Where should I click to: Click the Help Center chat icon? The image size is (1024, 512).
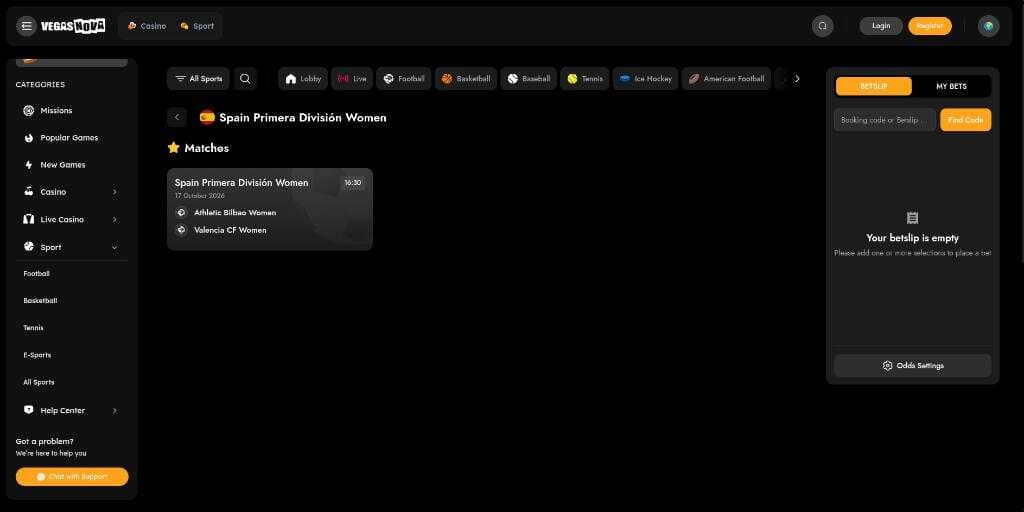pyautogui.click(x=28, y=410)
